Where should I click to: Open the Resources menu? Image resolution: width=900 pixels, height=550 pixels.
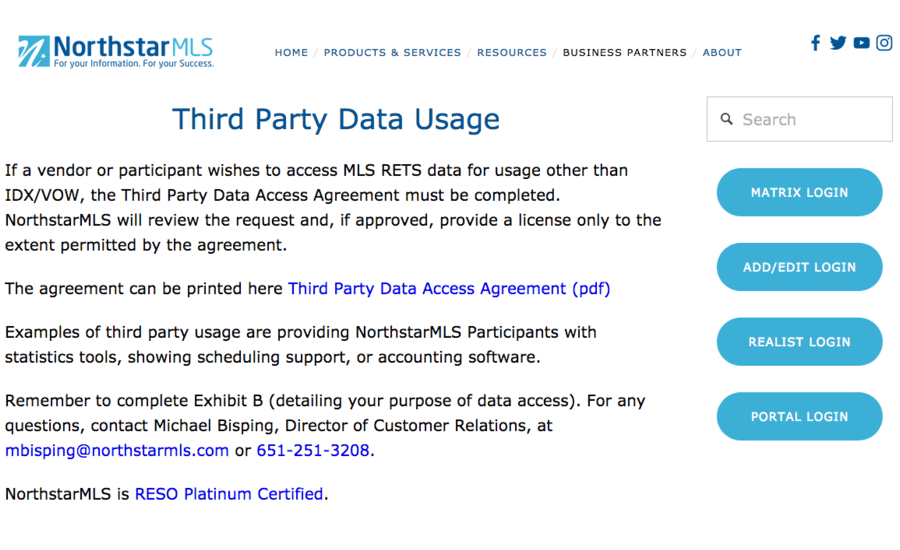pyautogui.click(x=511, y=53)
